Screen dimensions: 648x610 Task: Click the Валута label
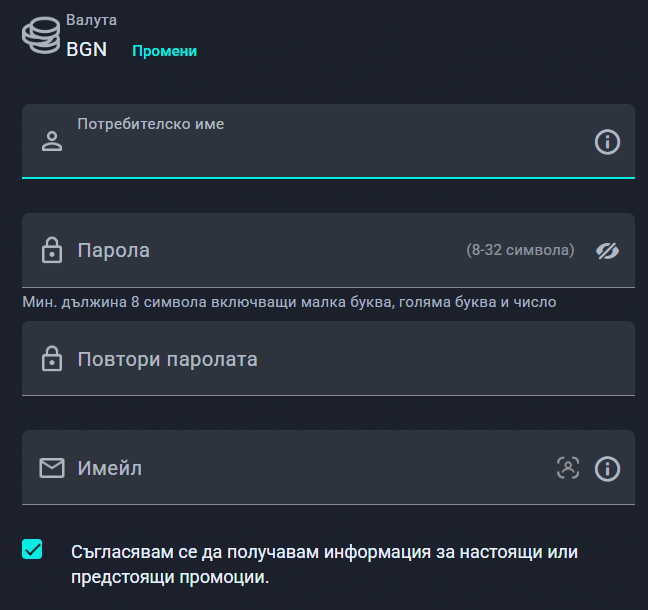[91, 20]
